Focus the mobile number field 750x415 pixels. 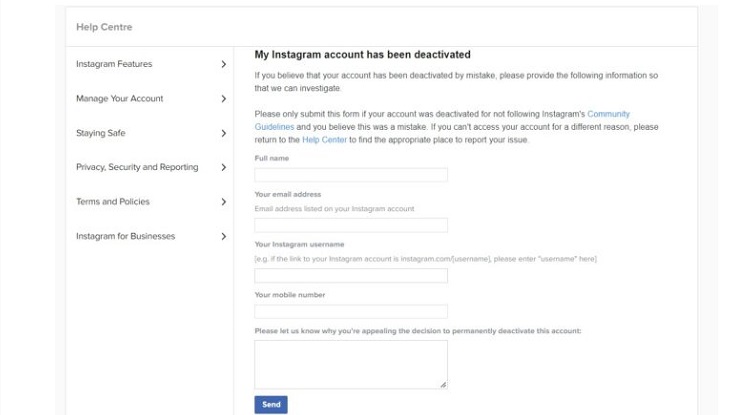pos(351,311)
